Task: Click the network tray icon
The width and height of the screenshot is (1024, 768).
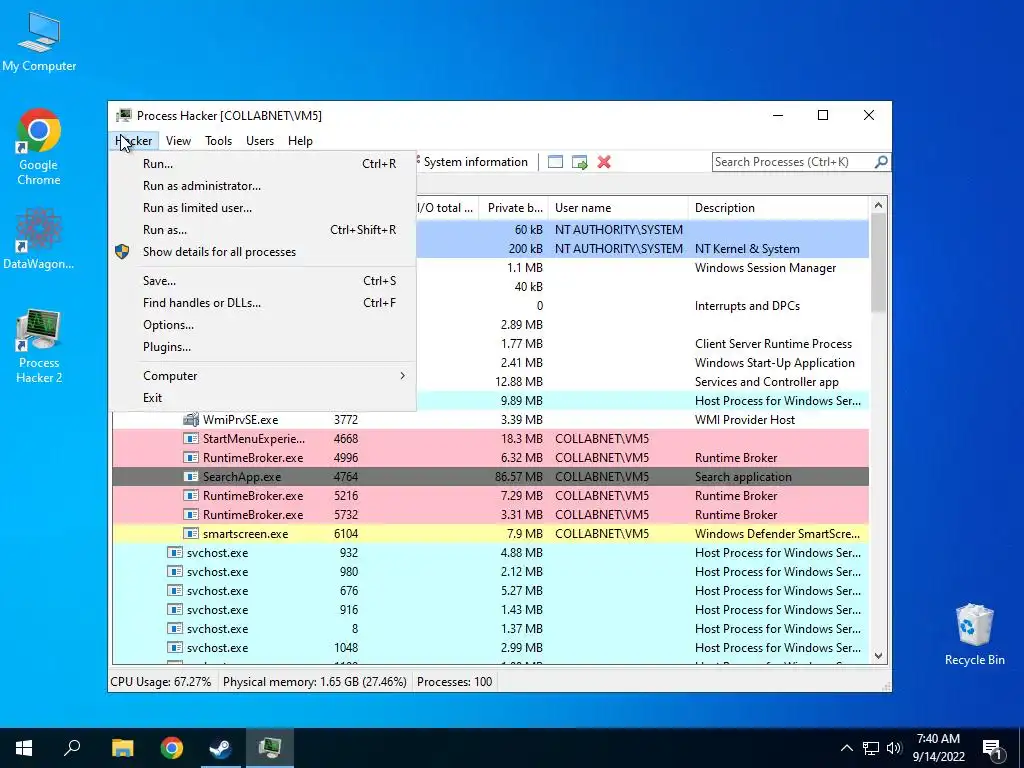Action: tap(871, 748)
